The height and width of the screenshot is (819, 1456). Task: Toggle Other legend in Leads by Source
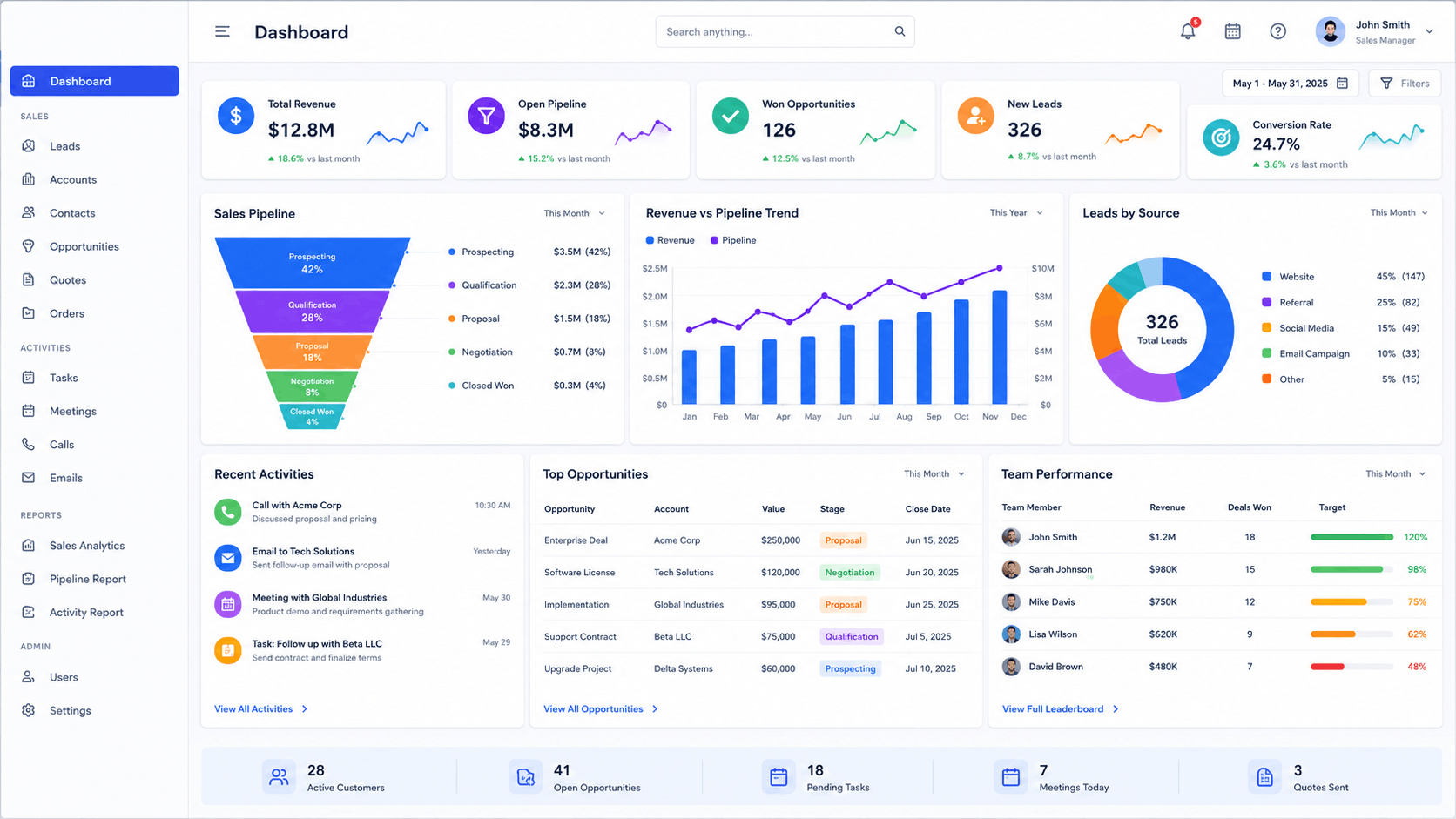(x=1283, y=379)
